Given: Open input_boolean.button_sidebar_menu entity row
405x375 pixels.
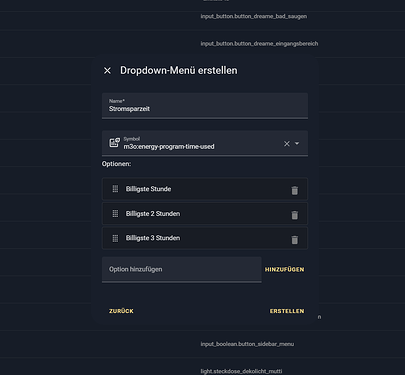Looking at the screenshot, I should [247, 344].
